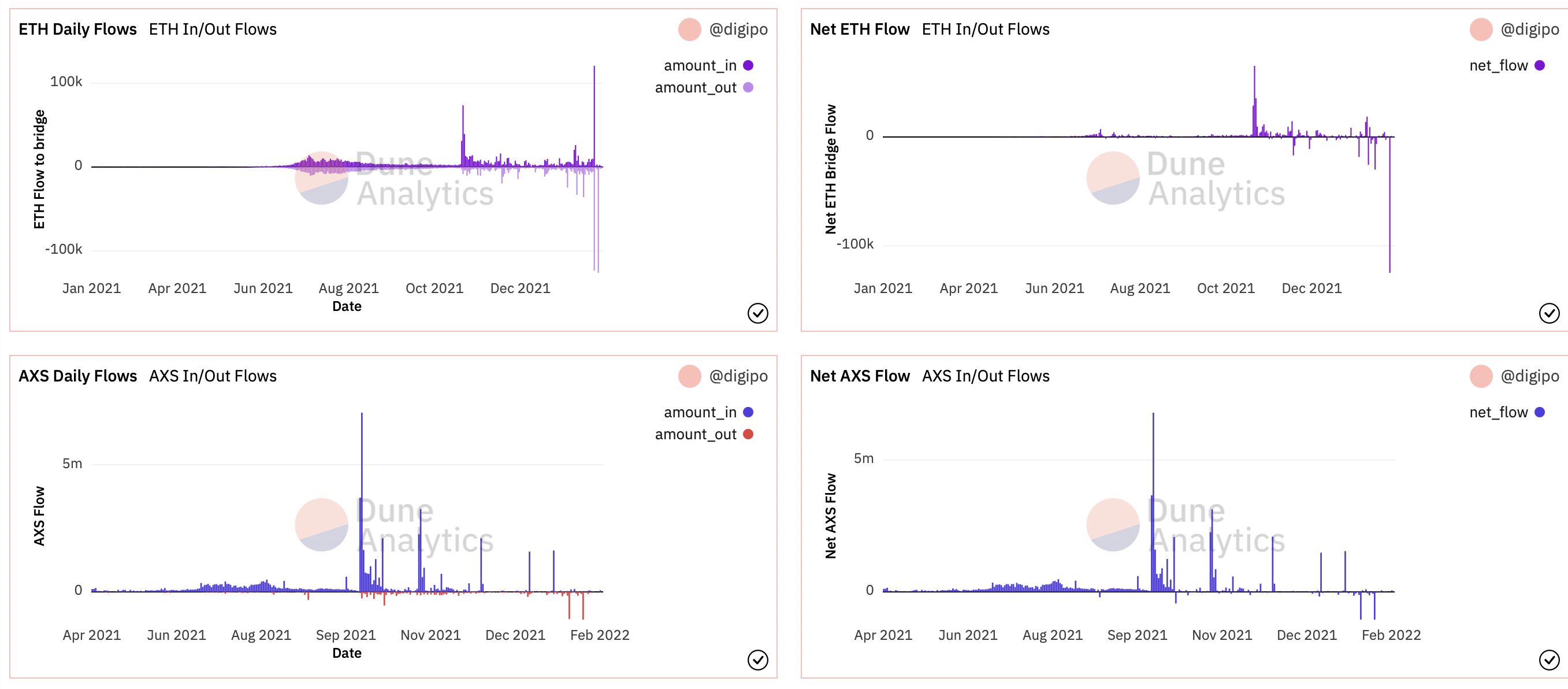Open Net AXS Flow chart title
Viewport: 1568px width, 689px height.
click(860, 376)
